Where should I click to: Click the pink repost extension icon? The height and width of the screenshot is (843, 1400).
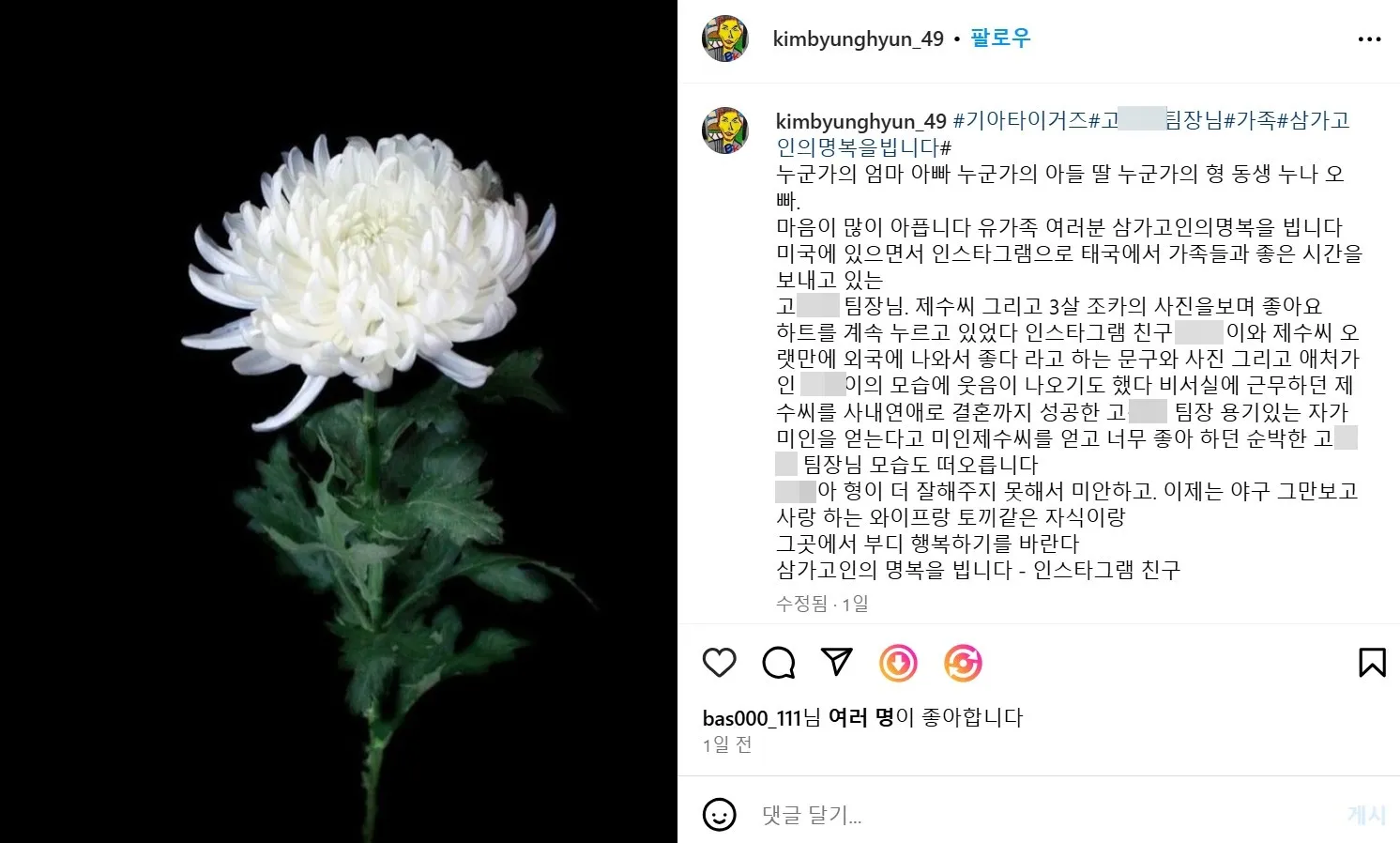click(963, 663)
